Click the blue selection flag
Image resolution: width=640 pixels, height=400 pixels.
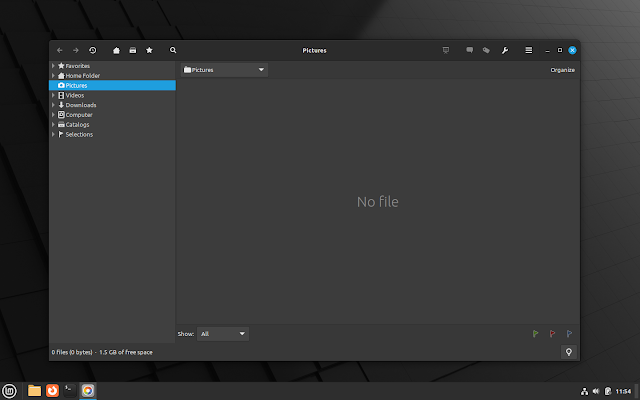(x=569, y=334)
